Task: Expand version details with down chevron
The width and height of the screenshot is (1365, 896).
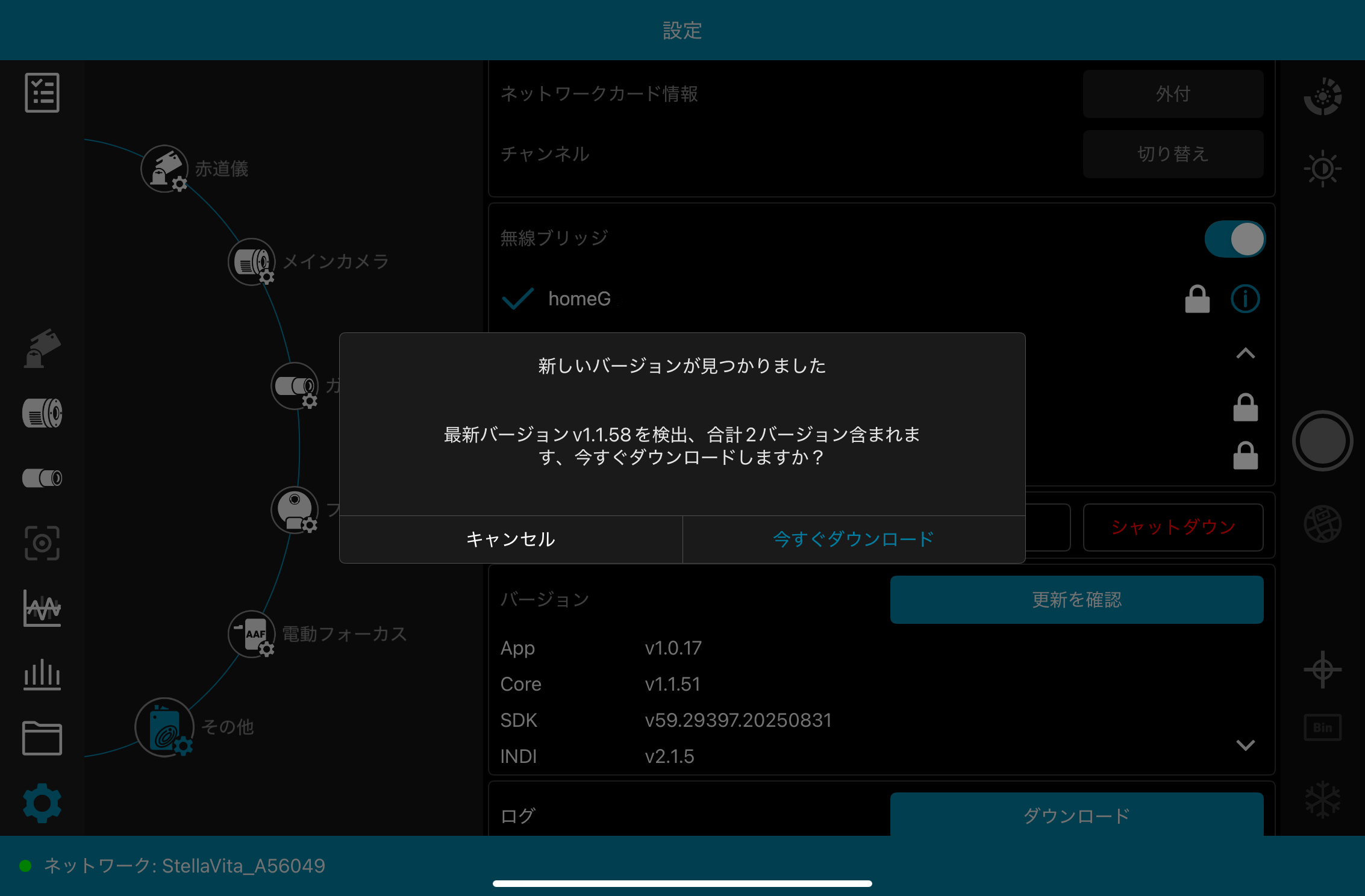Action: coord(1245,745)
